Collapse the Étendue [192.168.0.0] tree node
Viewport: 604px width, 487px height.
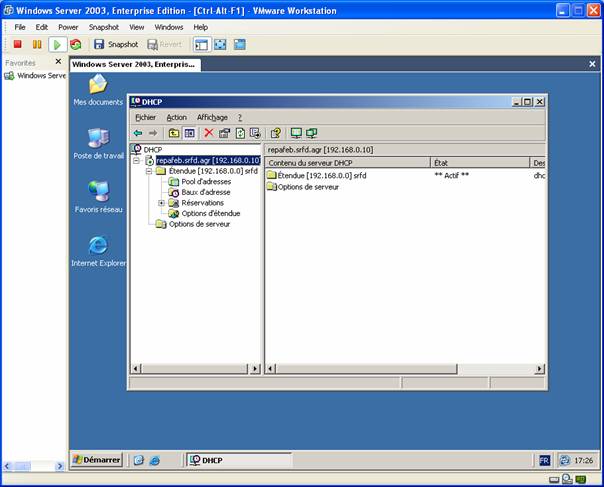coord(149,171)
